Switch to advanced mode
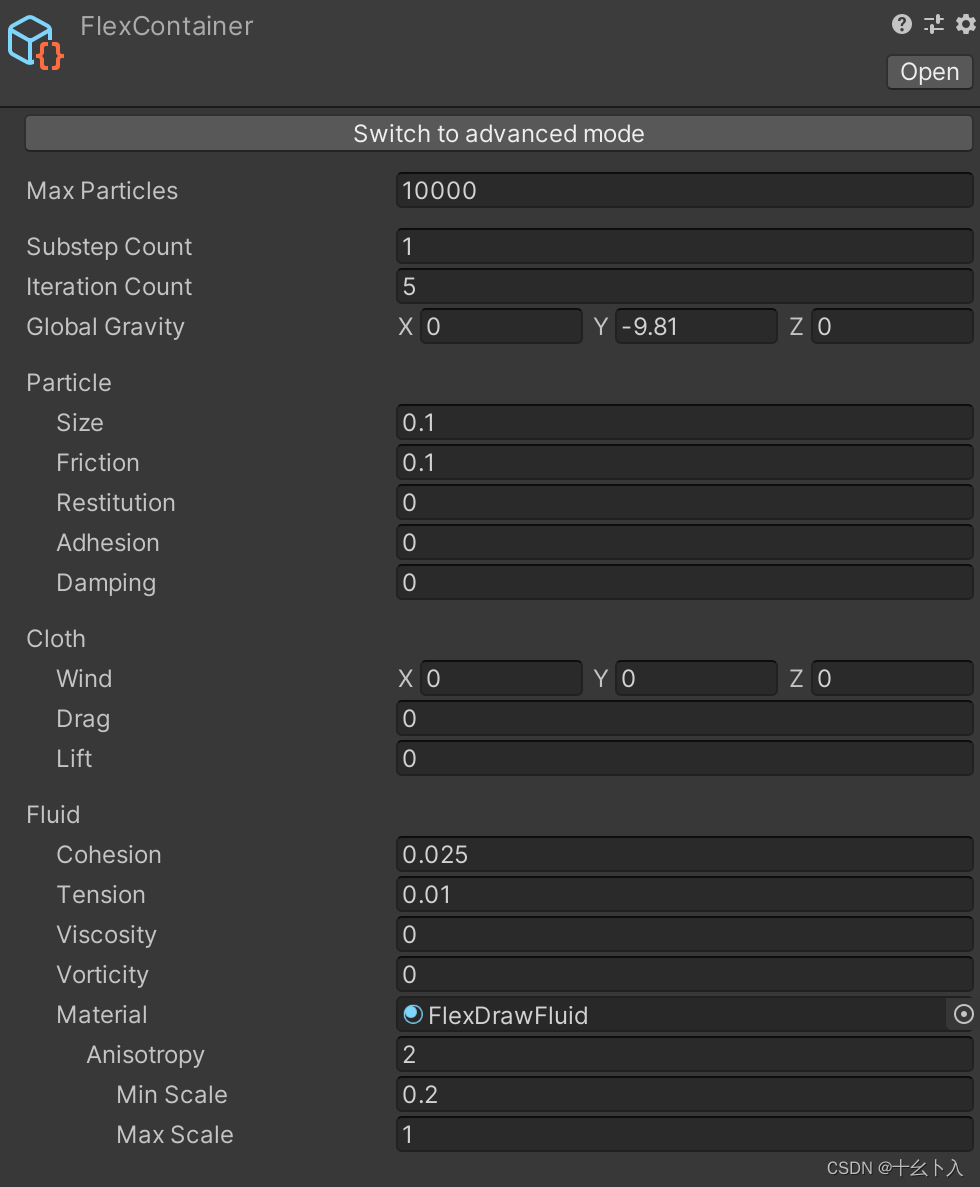Viewport: 980px width, 1187px height. point(498,134)
